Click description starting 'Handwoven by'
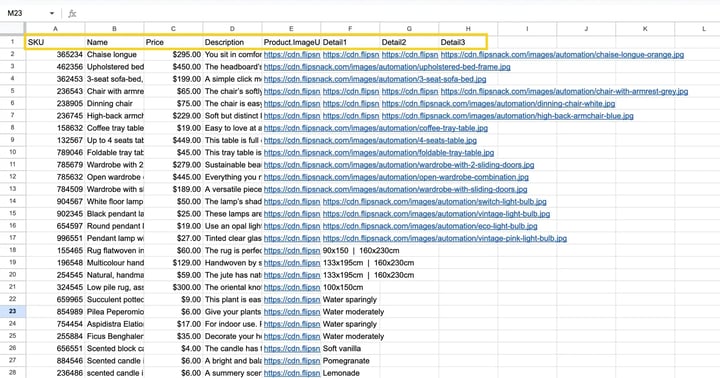720x378 pixels. (x=232, y=263)
